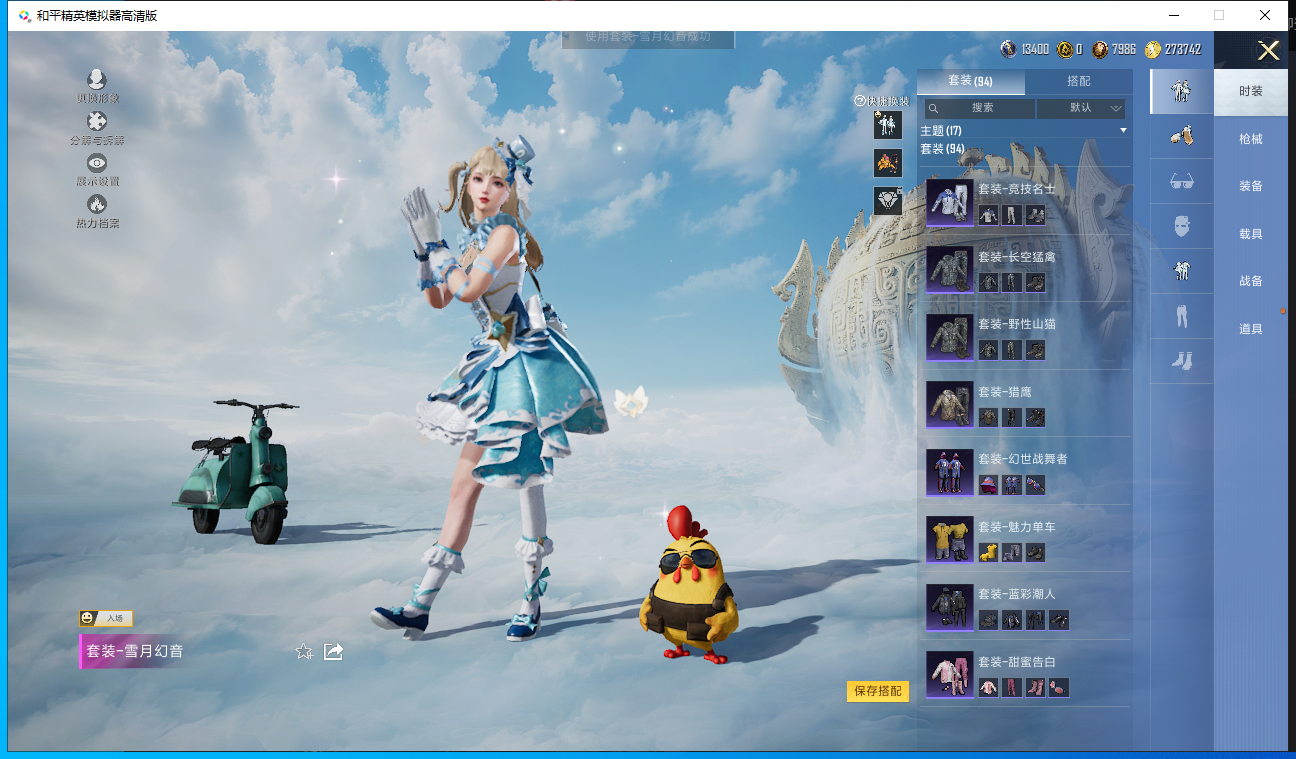Pick the pink pants piece of 甜蜜告白
Image resolution: width=1296 pixels, height=759 pixels.
pyautogui.click(x=1012, y=687)
